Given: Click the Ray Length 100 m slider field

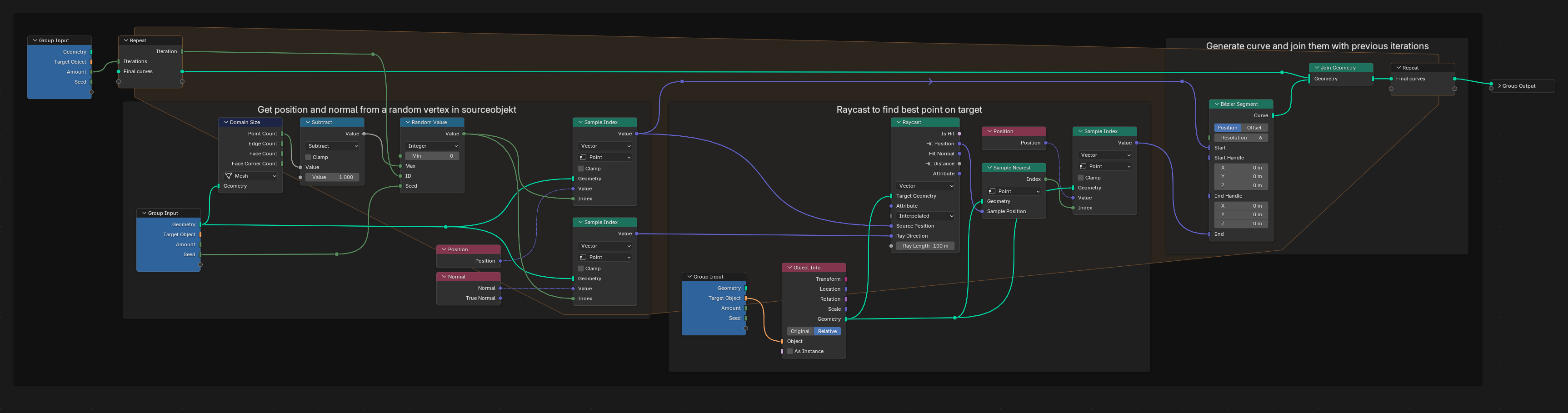Looking at the screenshot, I should coord(925,246).
